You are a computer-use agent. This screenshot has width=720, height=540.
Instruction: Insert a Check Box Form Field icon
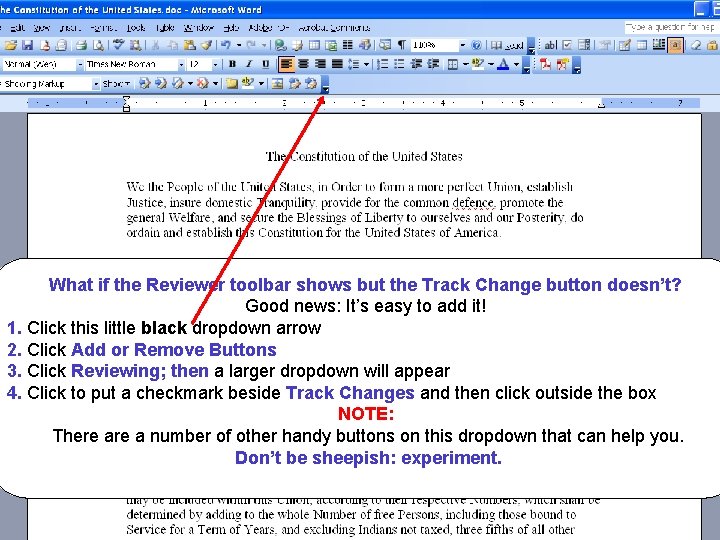568,45
